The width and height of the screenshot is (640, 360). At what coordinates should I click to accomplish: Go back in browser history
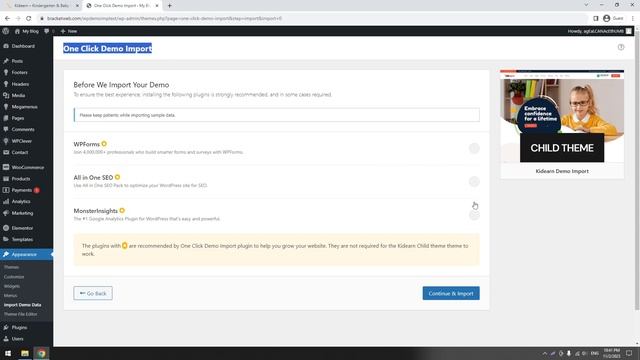(7, 18)
